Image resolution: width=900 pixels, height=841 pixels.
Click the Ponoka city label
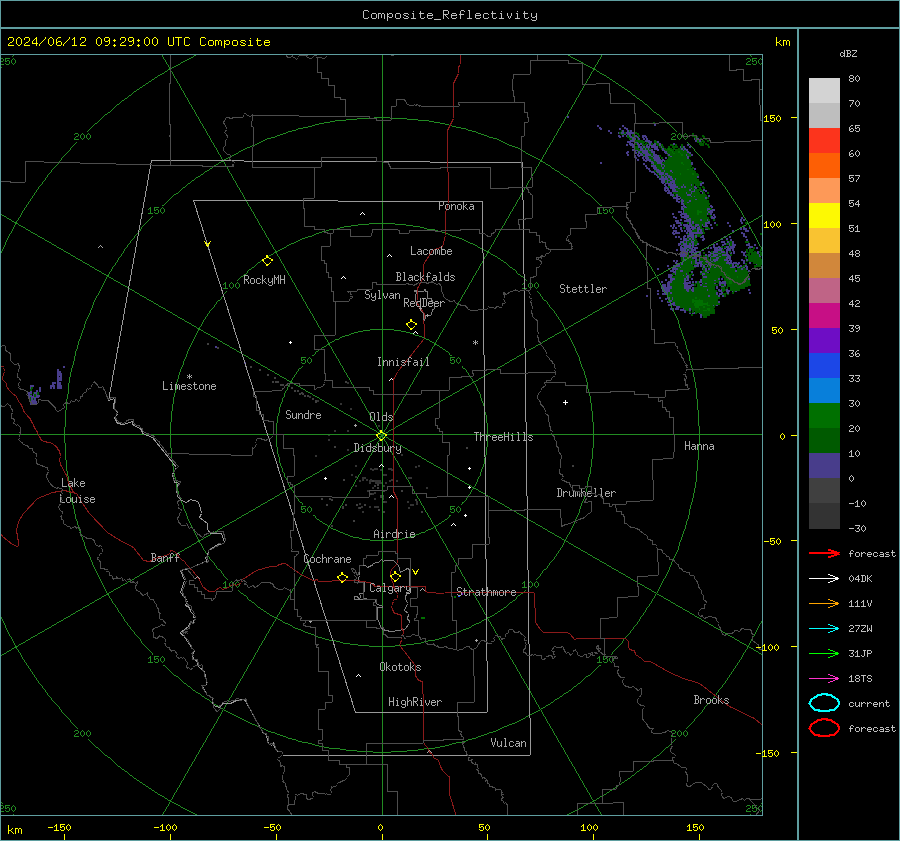456,206
